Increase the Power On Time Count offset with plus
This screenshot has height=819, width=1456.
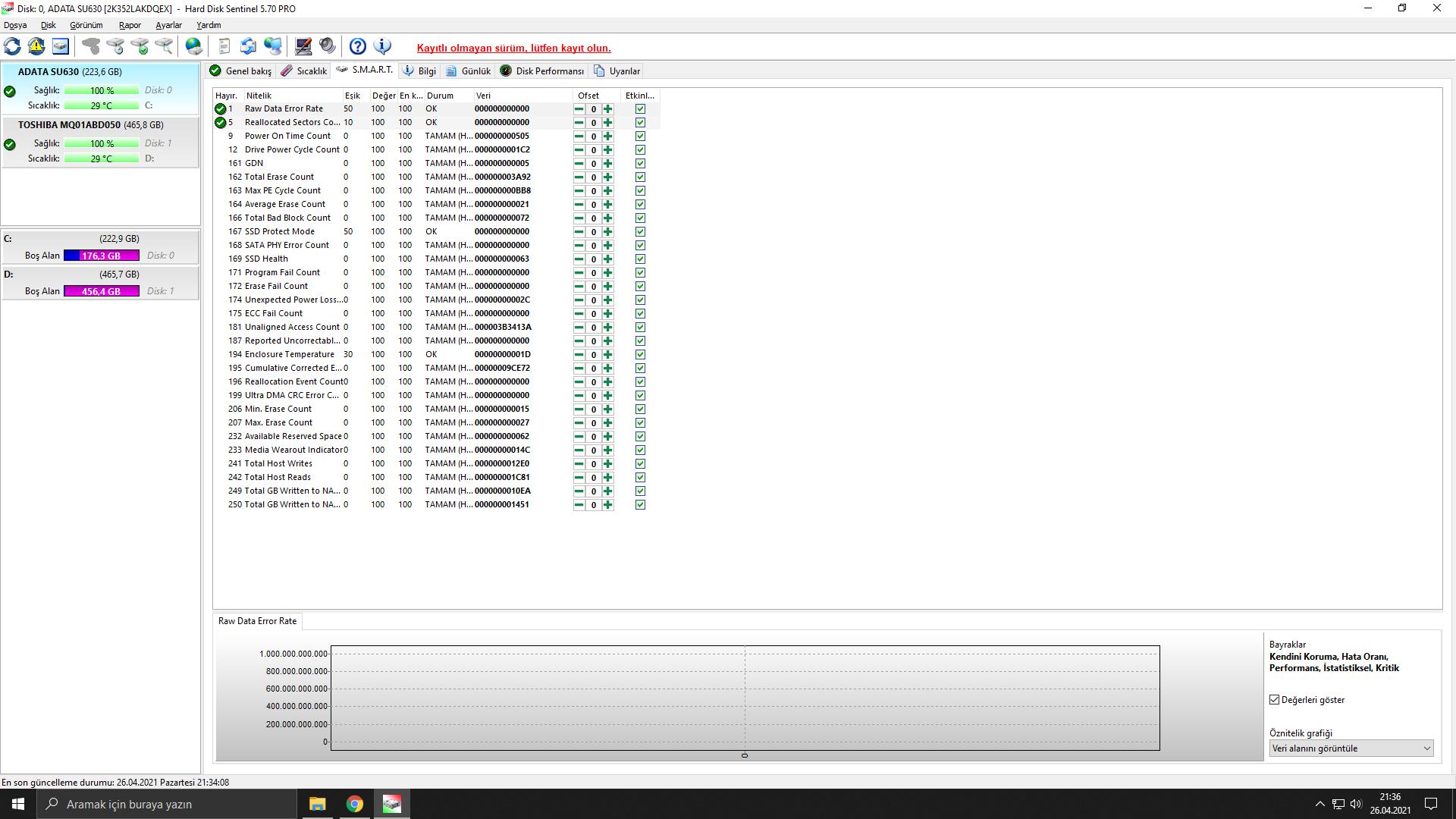pyautogui.click(x=608, y=136)
